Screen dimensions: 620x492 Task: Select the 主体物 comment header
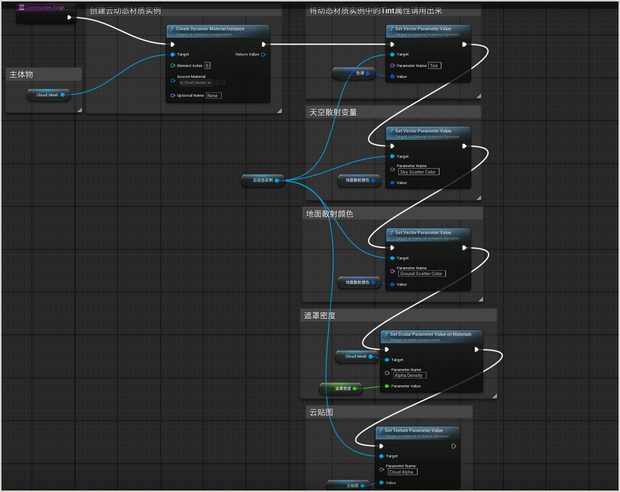44,74
